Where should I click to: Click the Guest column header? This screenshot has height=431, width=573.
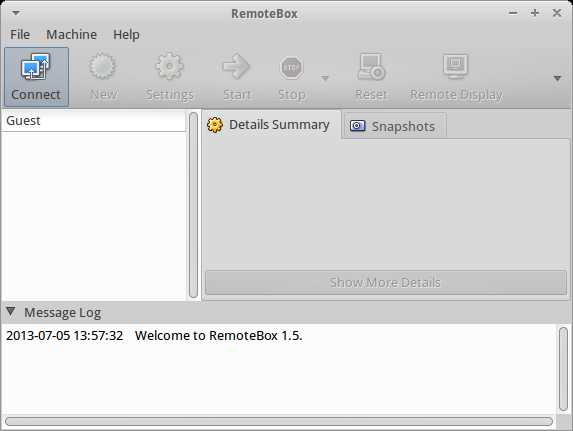tap(94, 121)
